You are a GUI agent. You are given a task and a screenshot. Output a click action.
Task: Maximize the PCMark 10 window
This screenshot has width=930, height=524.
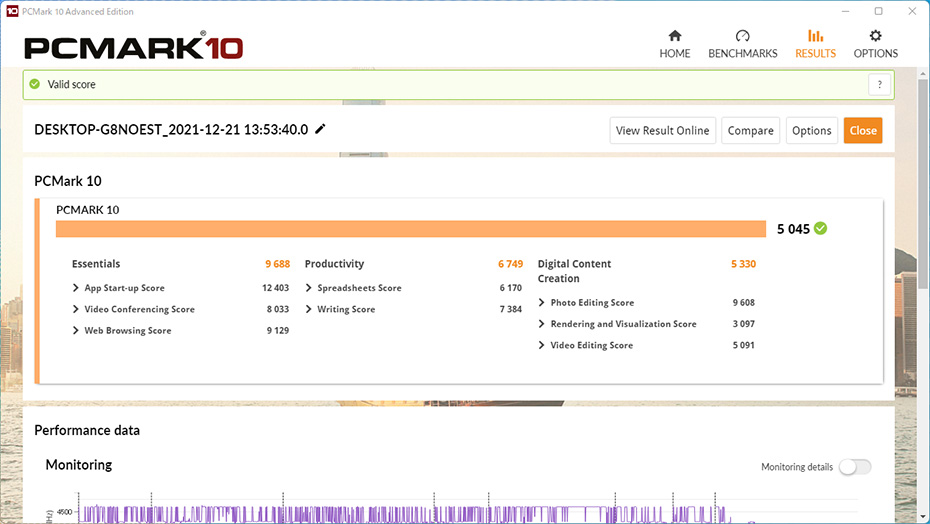click(x=878, y=11)
